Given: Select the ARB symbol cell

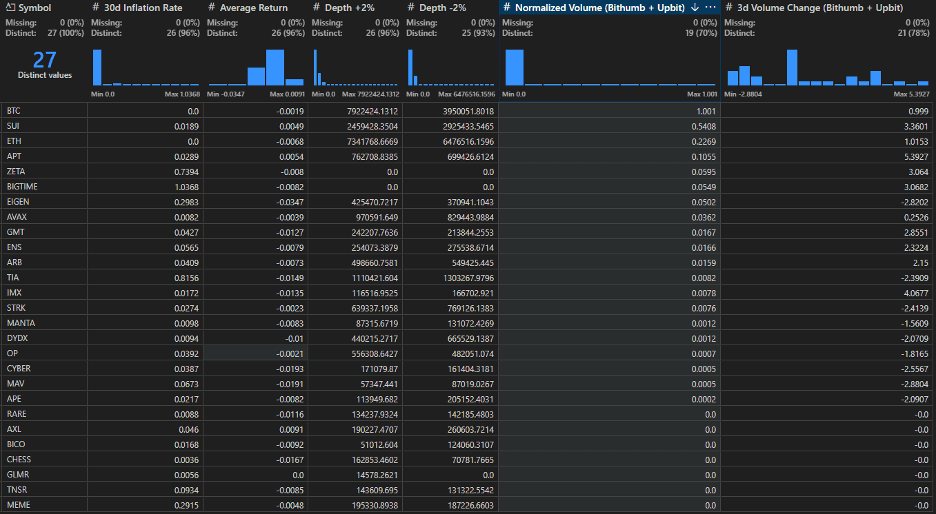Looking at the screenshot, I should click(x=44, y=263).
